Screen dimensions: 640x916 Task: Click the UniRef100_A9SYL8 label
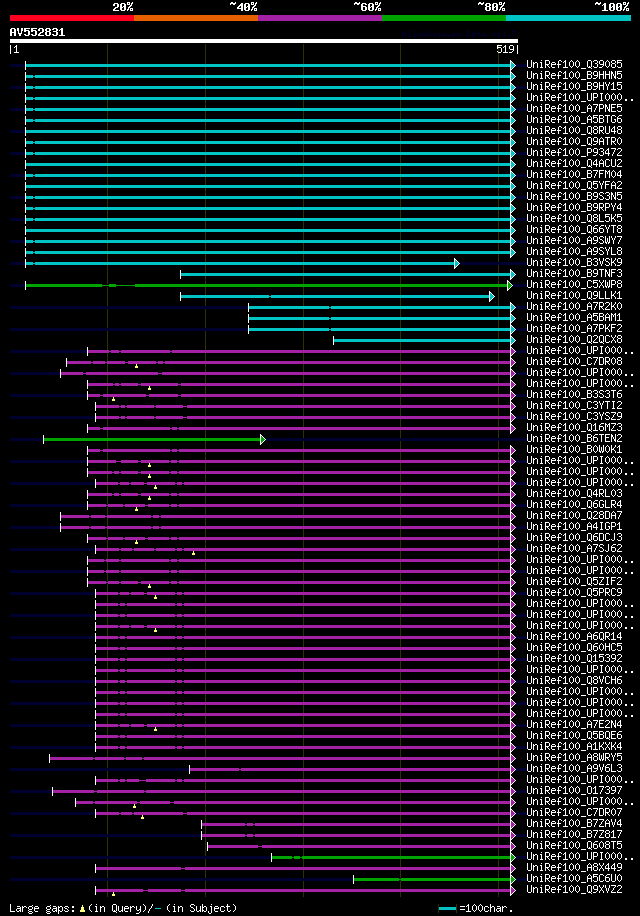click(x=574, y=251)
